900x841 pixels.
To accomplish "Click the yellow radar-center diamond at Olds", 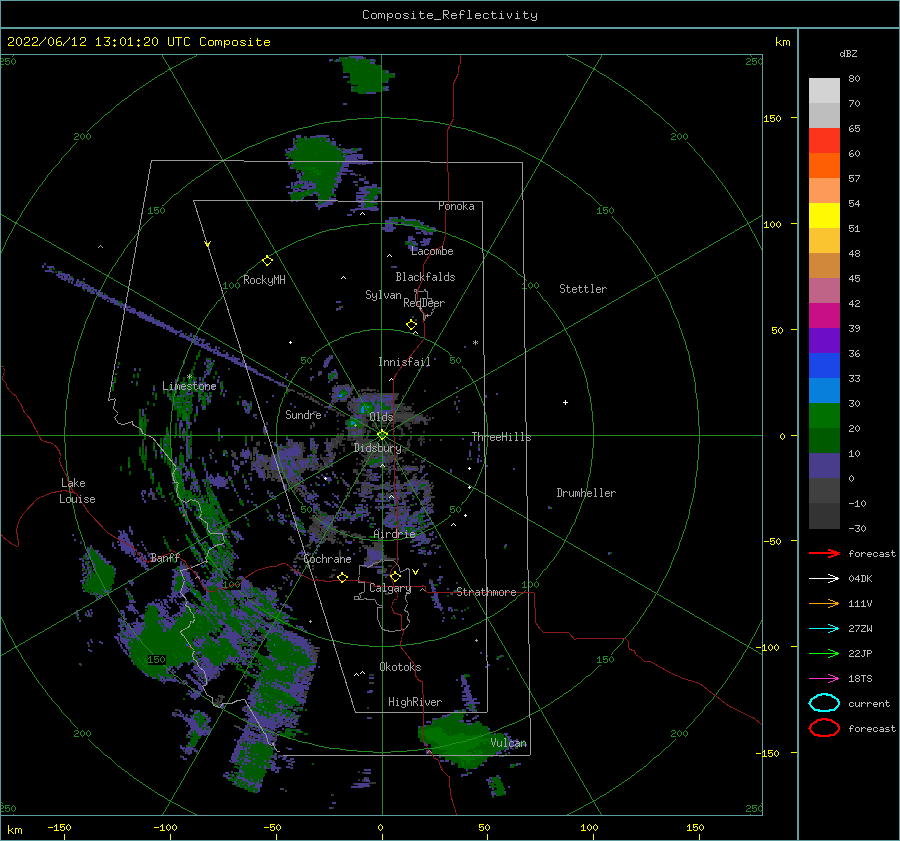I will click(382, 435).
